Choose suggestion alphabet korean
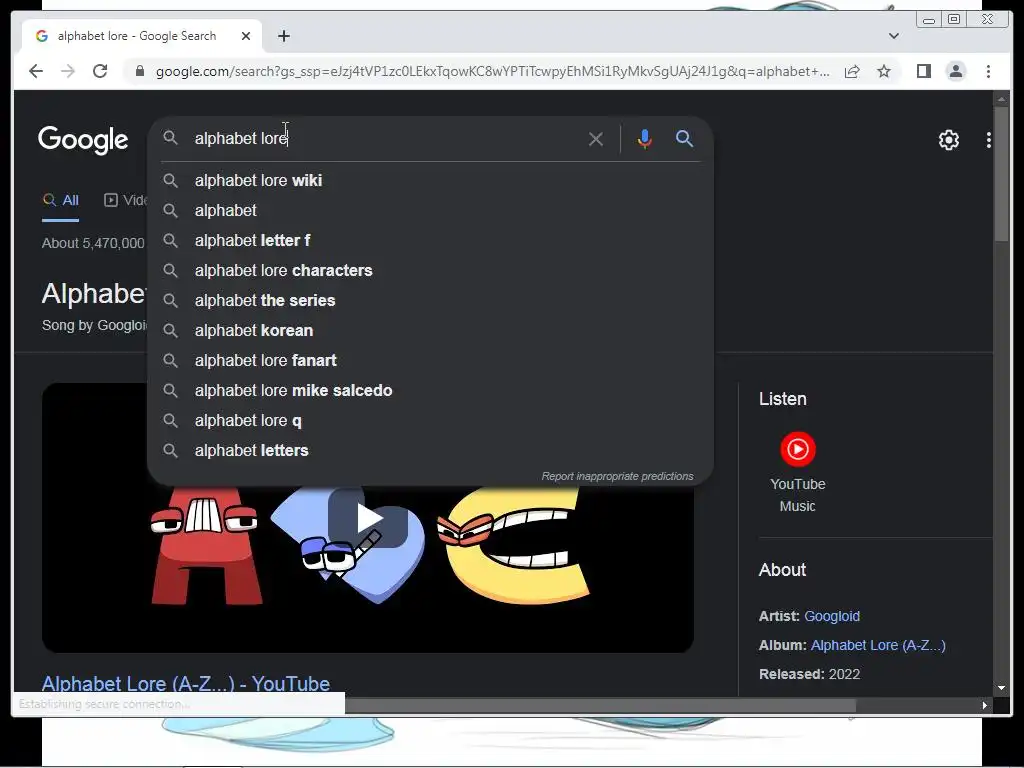This screenshot has width=1024, height=768. [x=430, y=330]
